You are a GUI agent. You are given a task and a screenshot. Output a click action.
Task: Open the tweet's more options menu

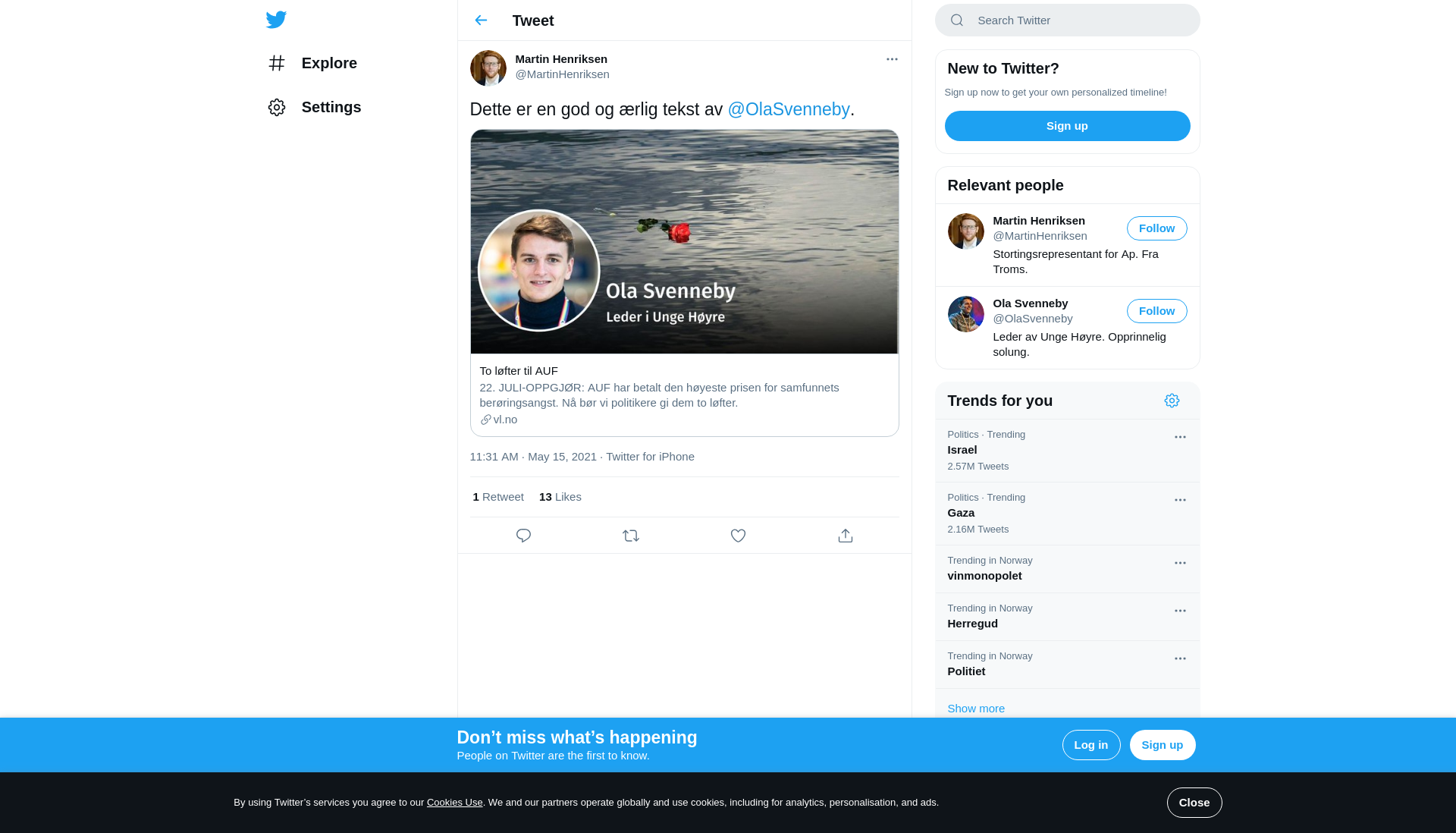(x=892, y=59)
